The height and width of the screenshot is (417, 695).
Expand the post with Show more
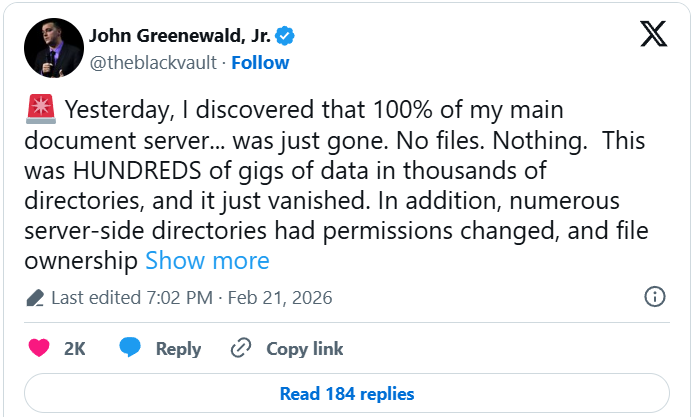coord(207,261)
